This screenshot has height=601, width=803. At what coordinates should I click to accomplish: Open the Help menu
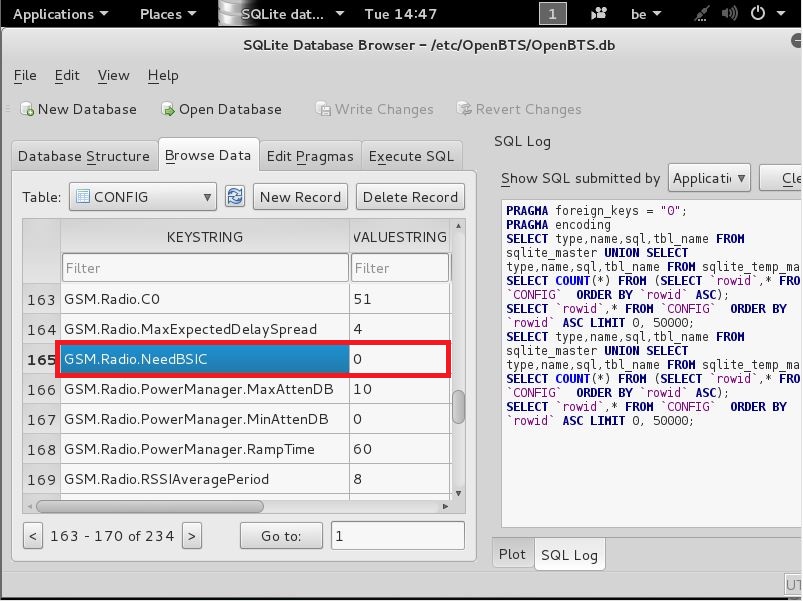(x=163, y=76)
